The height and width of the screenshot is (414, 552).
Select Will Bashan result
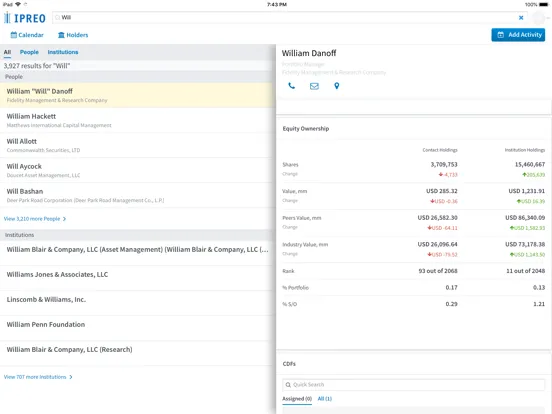pos(137,195)
